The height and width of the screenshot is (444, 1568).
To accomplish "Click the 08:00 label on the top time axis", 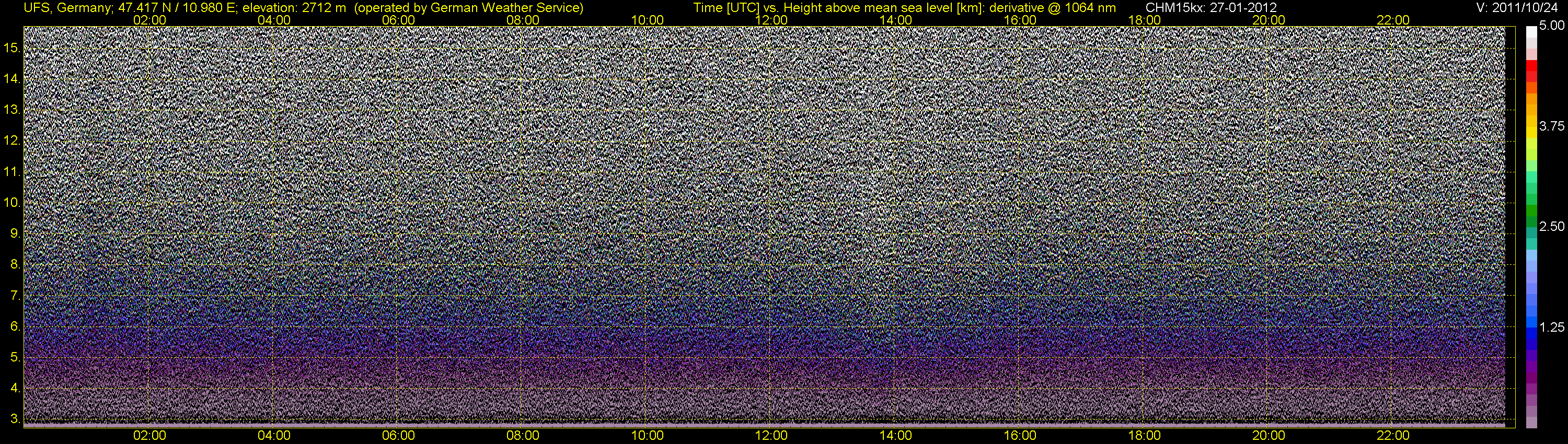I will (x=523, y=20).
